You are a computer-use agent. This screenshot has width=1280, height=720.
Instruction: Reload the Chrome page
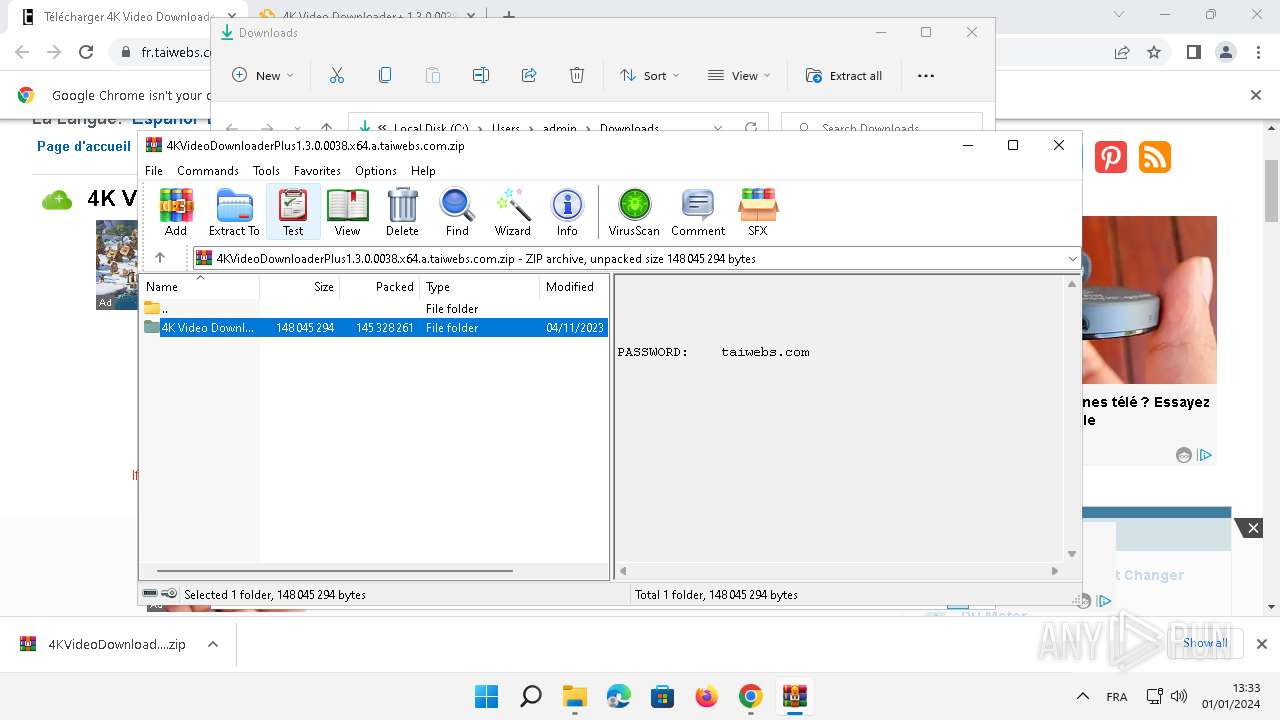click(86, 52)
